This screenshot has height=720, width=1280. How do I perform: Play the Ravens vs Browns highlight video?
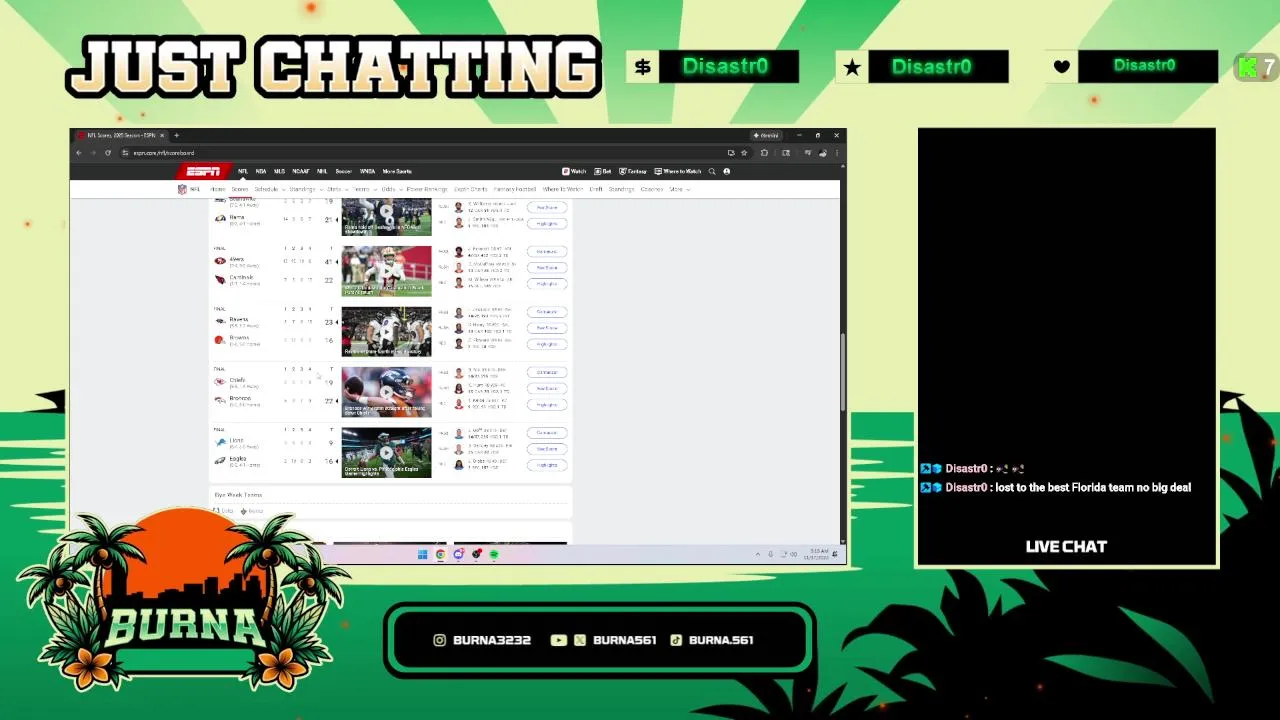pos(386,331)
